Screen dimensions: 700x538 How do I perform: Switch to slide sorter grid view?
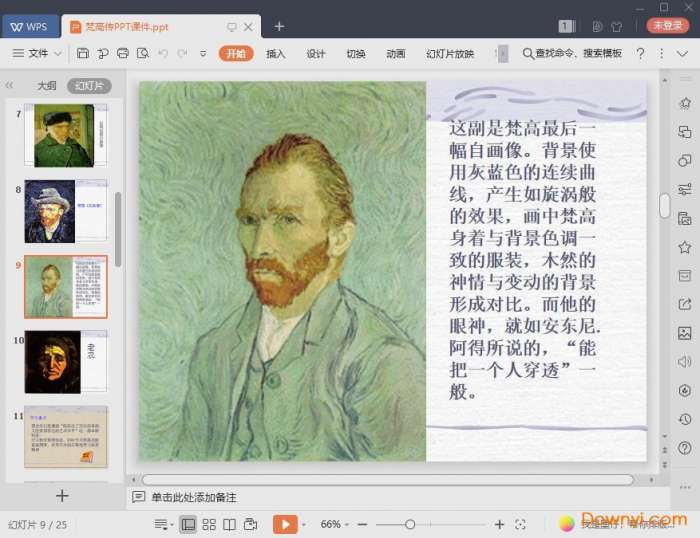[209, 524]
